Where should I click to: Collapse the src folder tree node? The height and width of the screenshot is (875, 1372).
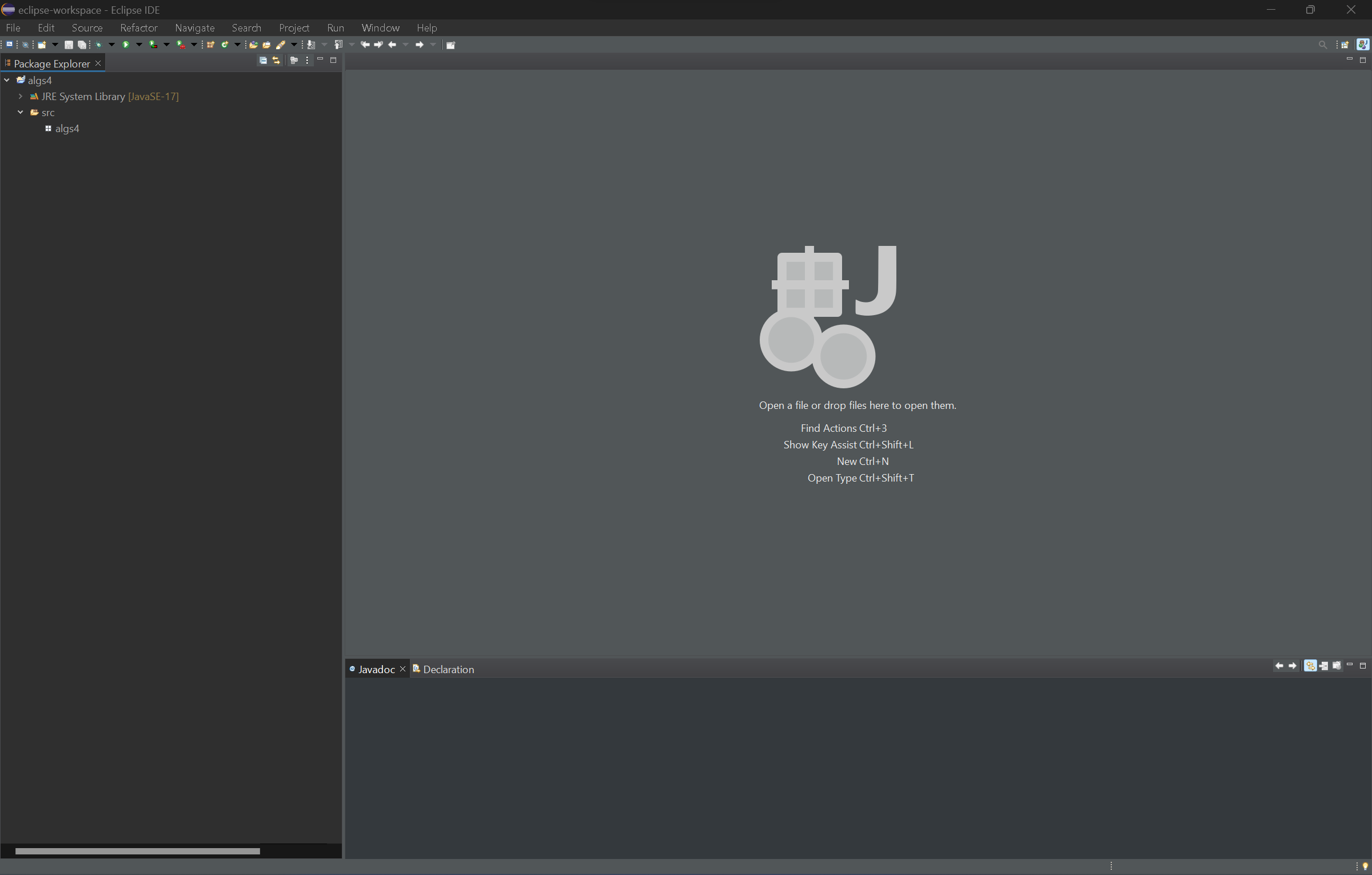pos(21,112)
